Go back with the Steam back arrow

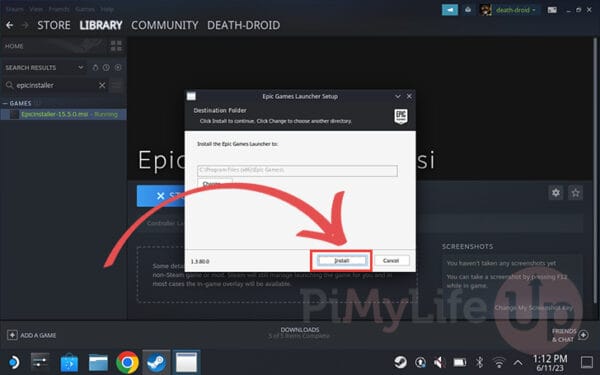pyautogui.click(x=10, y=25)
